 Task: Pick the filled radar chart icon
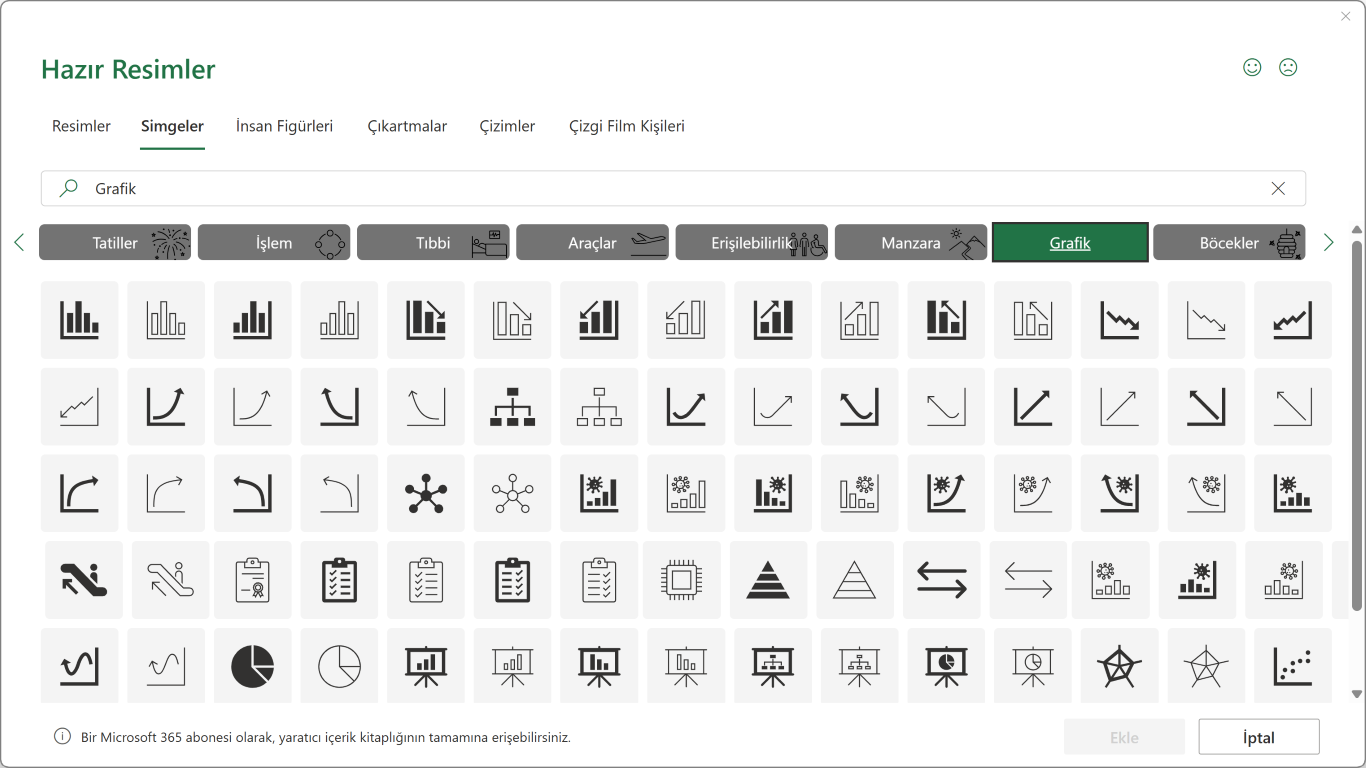[x=1118, y=666]
